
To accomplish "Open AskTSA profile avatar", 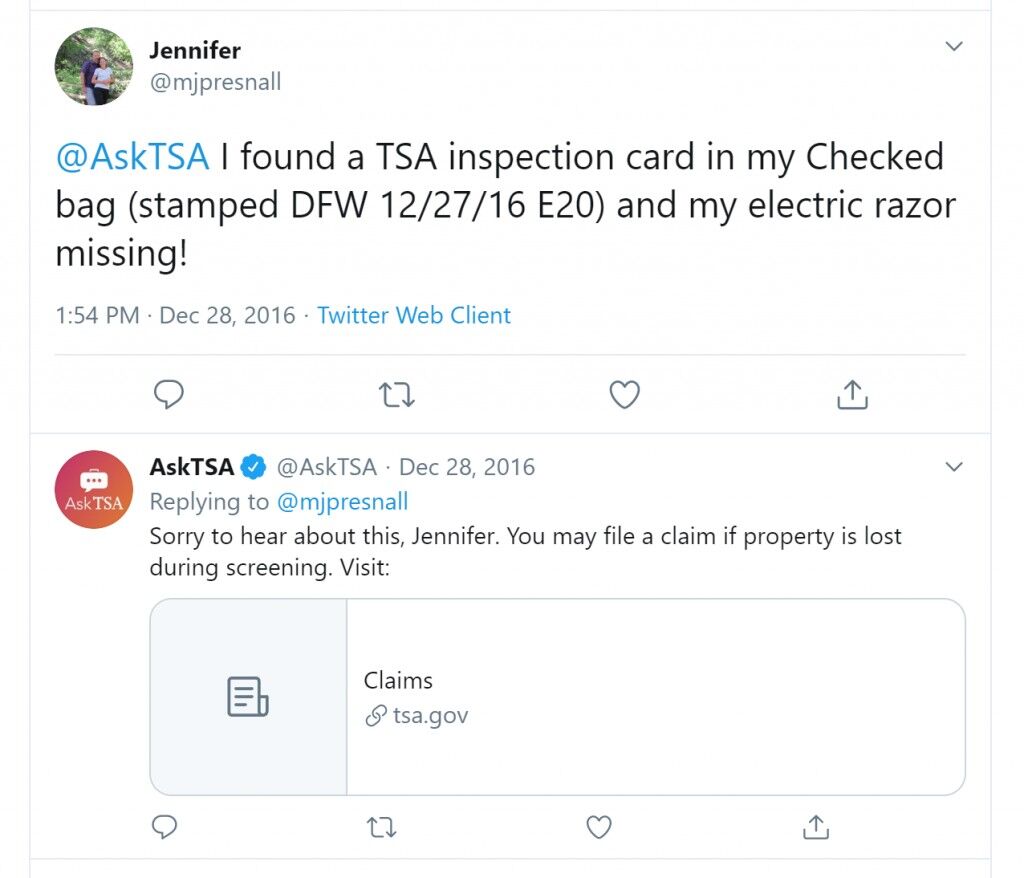I will [x=93, y=489].
